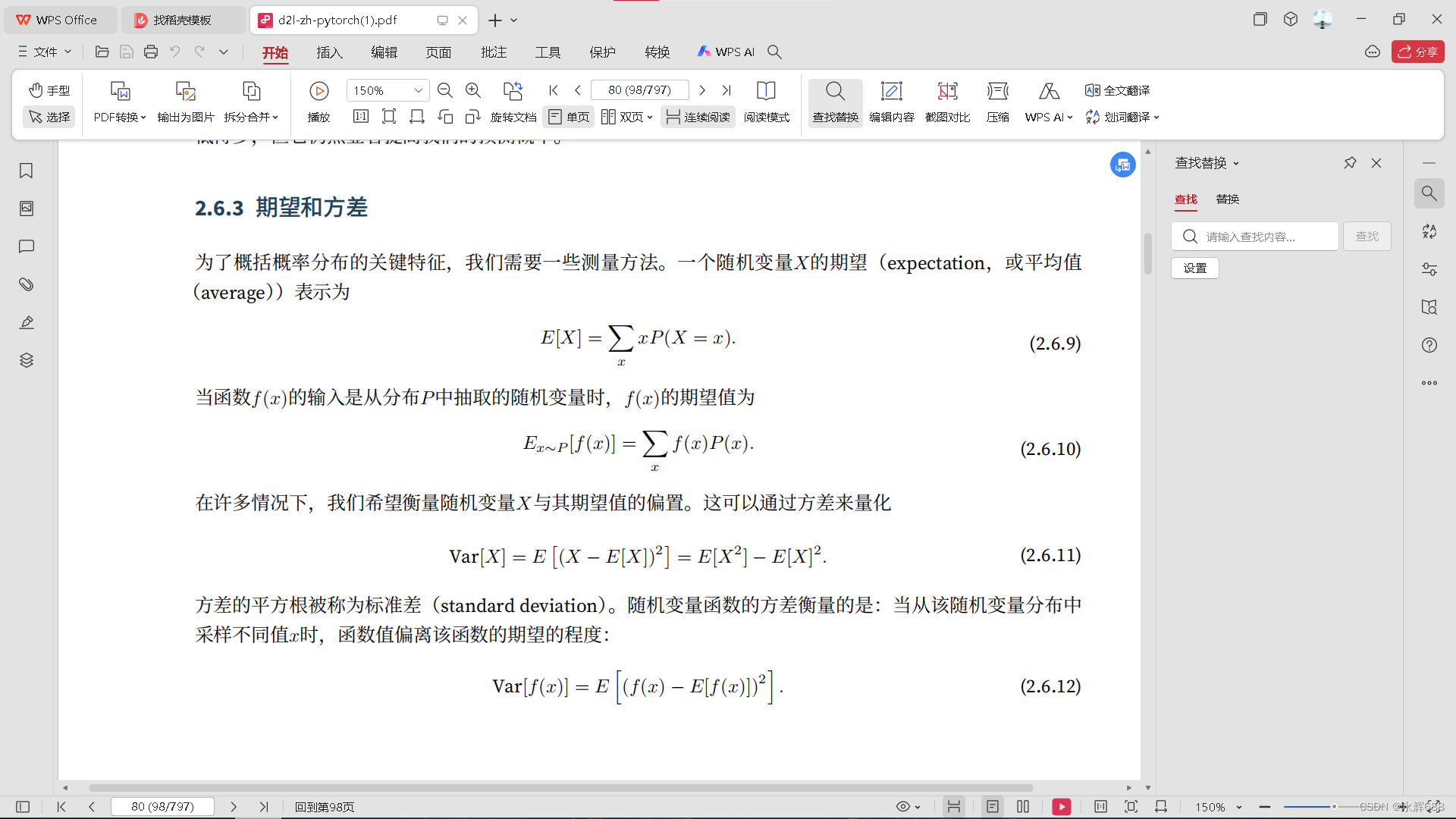Click the Compress (压缩) tool icon
This screenshot has height=819, width=1456.
click(997, 92)
